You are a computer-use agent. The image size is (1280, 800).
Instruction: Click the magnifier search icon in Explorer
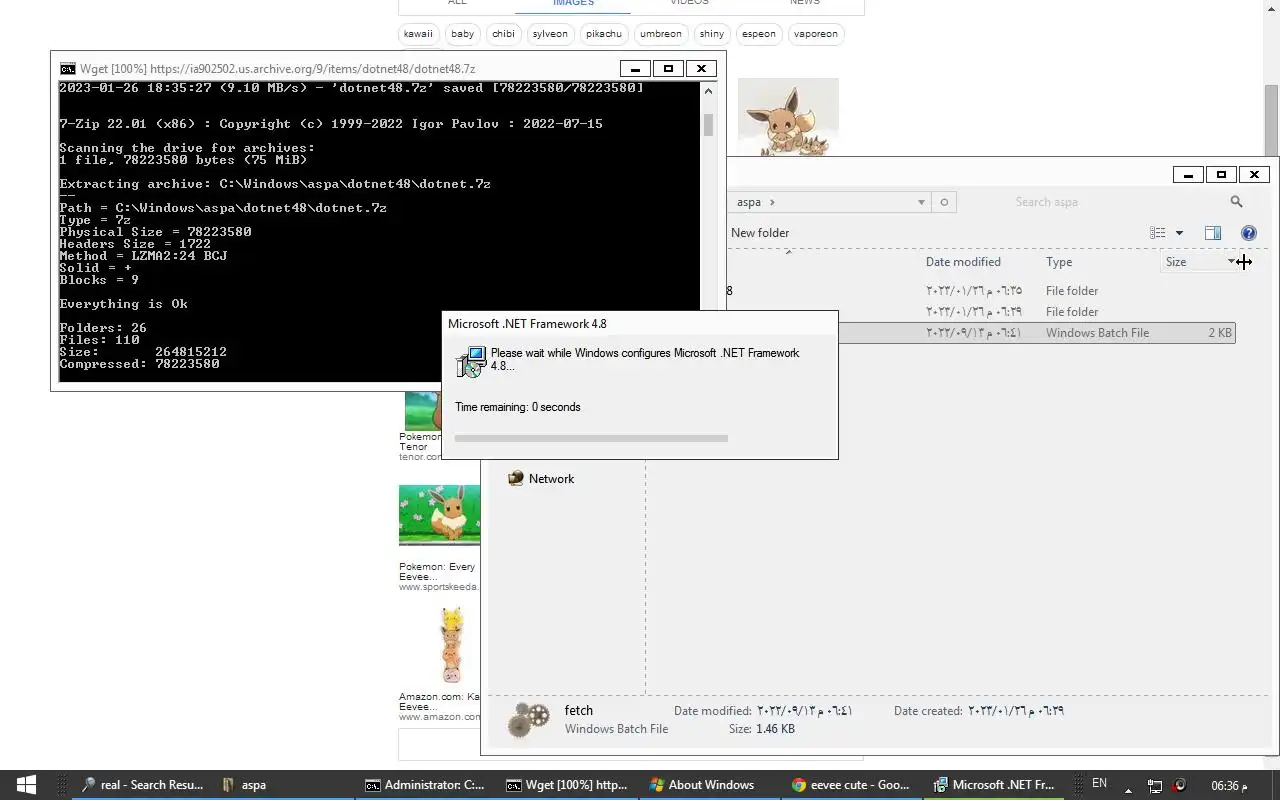pos(1237,202)
